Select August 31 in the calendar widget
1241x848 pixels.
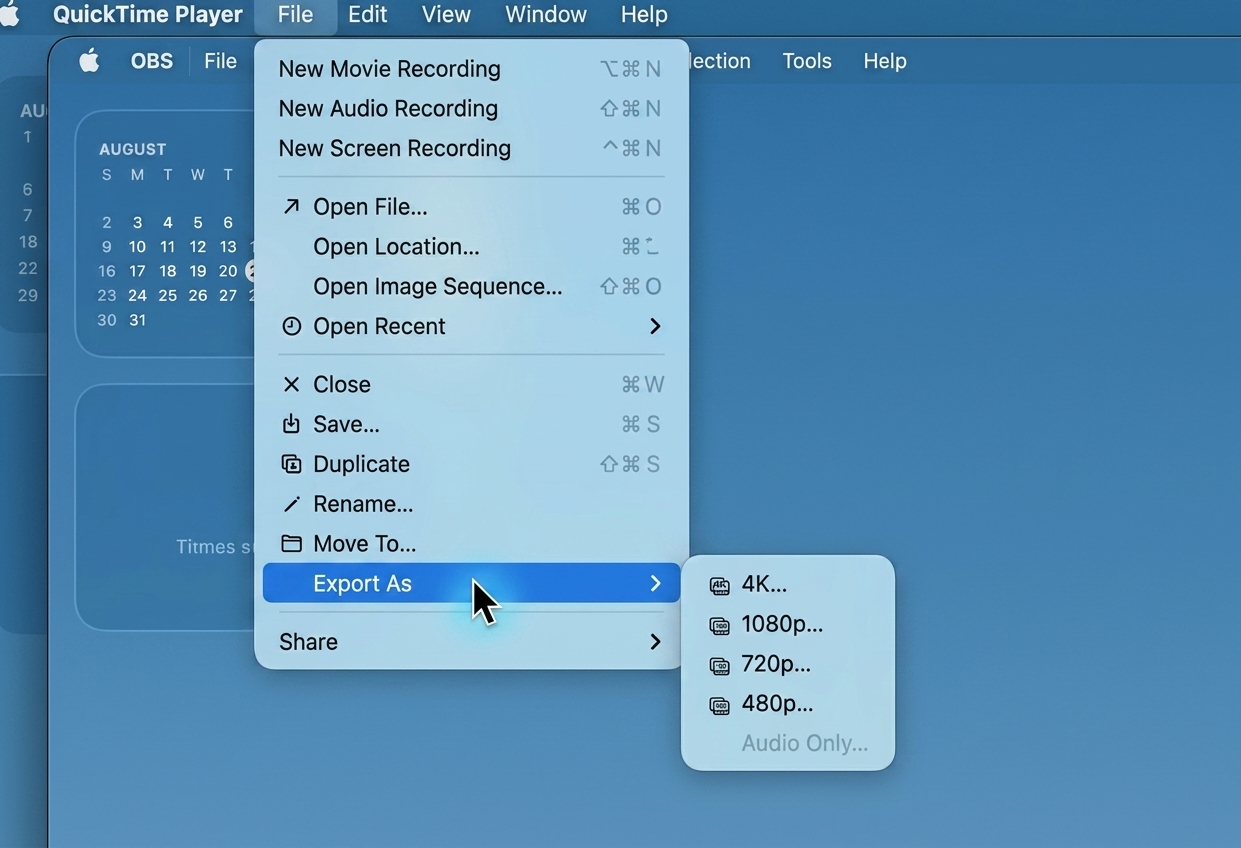click(137, 320)
